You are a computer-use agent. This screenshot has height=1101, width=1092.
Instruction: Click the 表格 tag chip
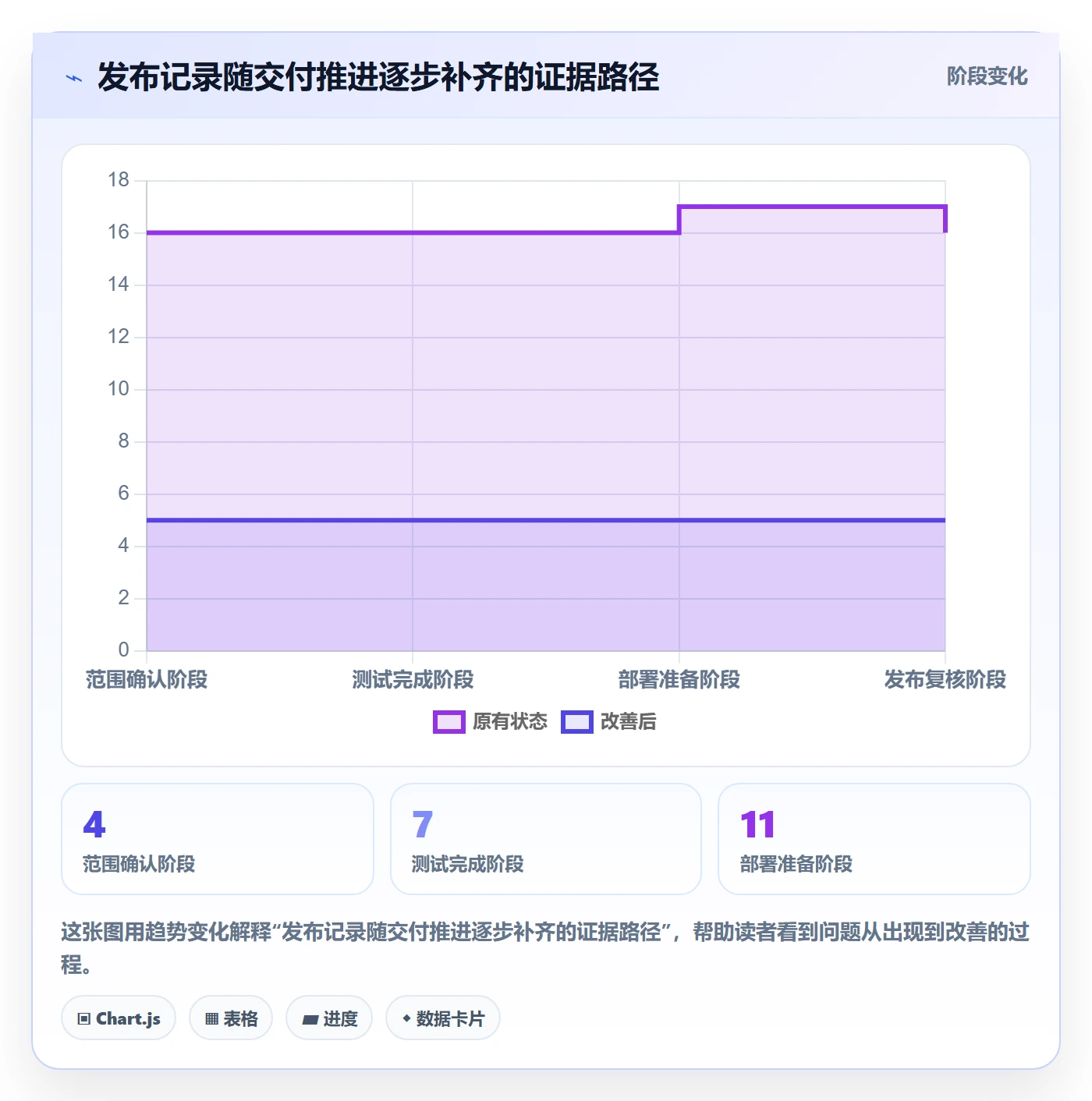(x=231, y=1018)
